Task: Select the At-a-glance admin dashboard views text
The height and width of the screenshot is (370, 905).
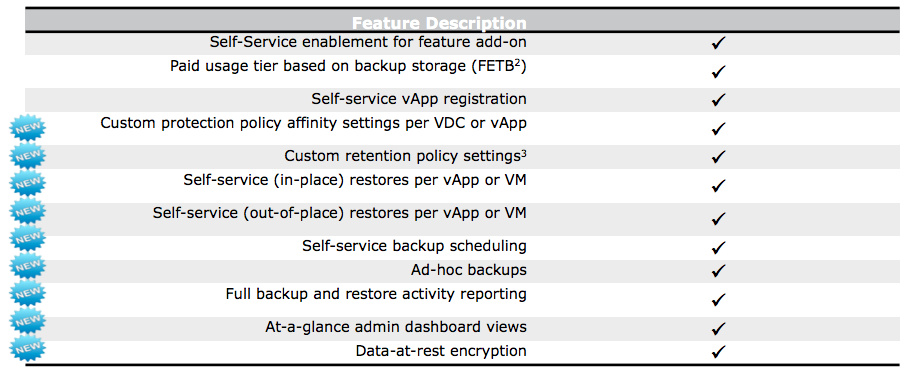Action: tap(396, 327)
